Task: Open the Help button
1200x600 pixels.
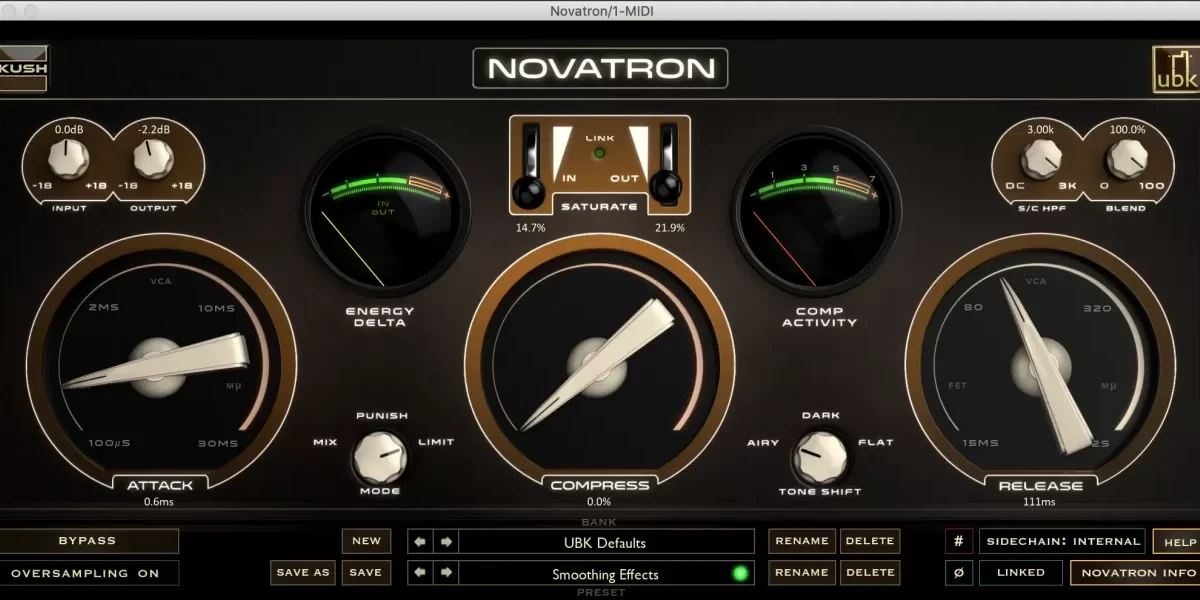Action: click(x=1176, y=541)
